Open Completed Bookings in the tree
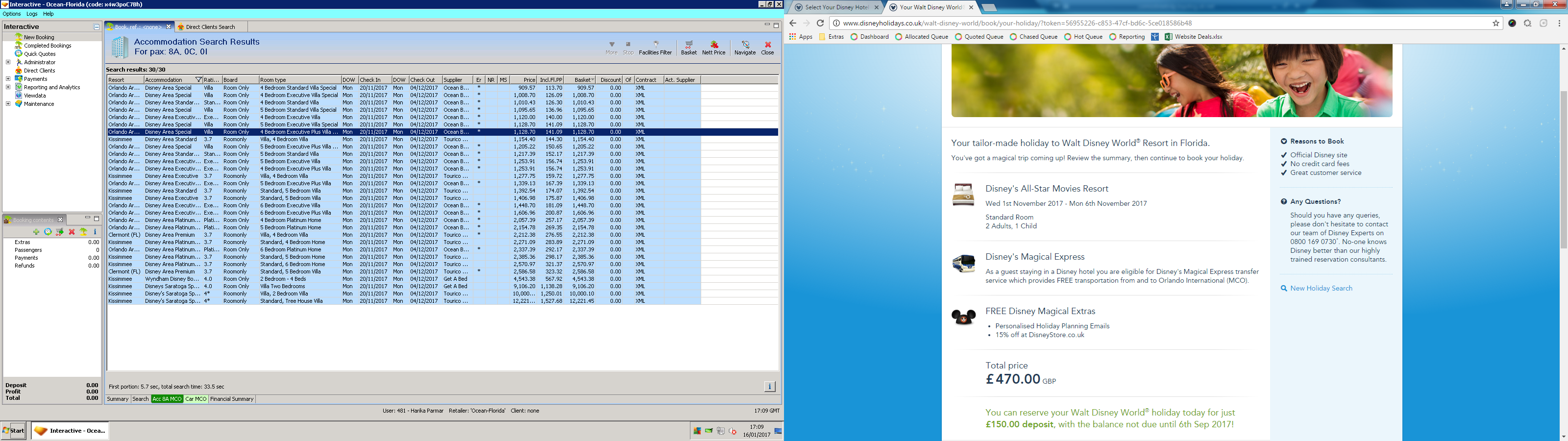The image size is (1568, 441). point(48,46)
